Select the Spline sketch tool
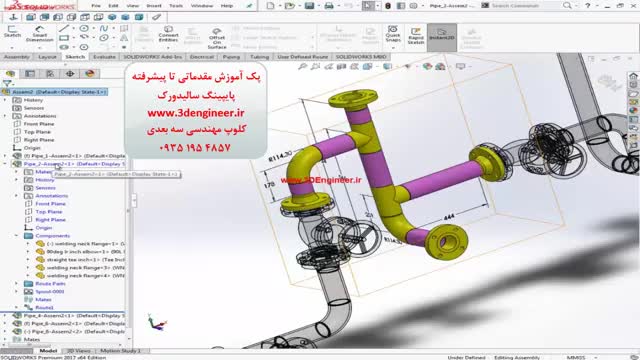Image resolution: width=640 pixels, height=360 pixels. pyautogui.click(x=104, y=29)
